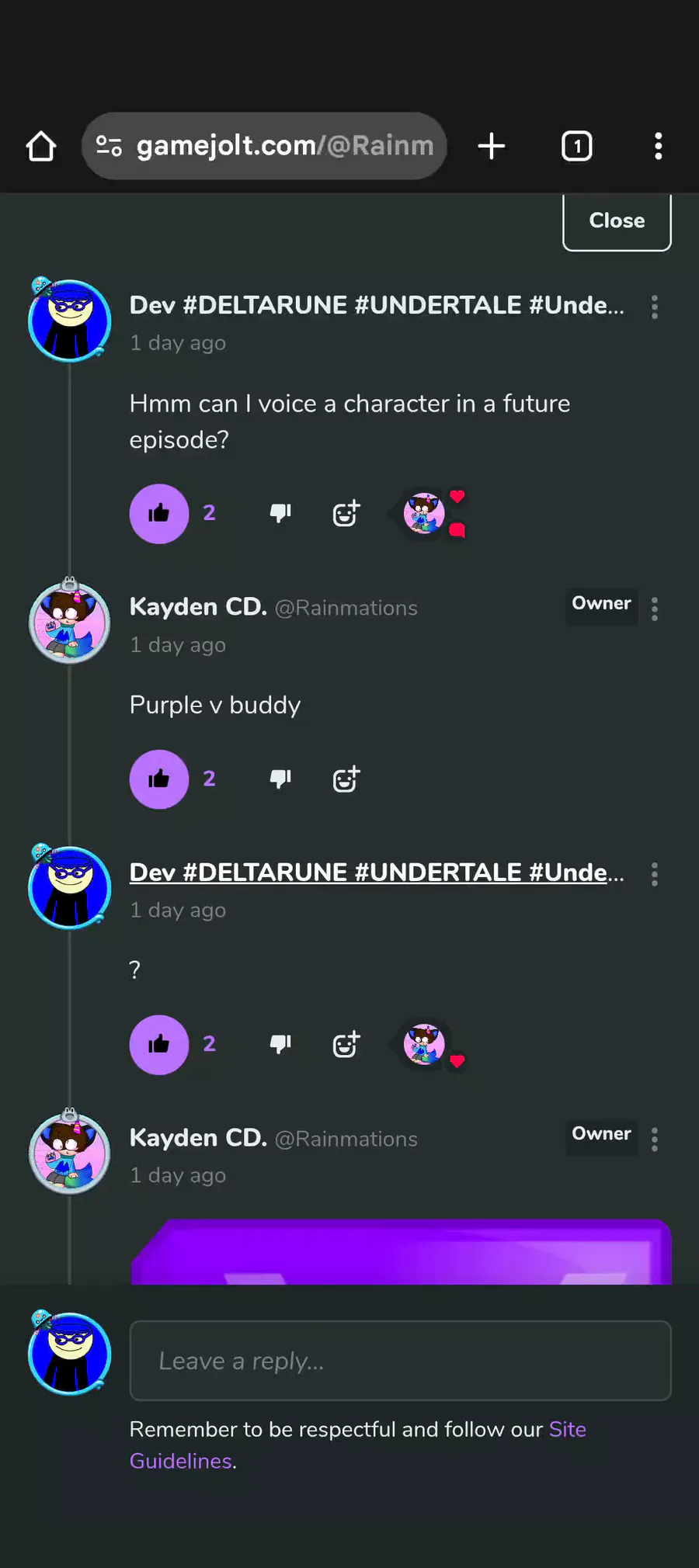This screenshot has height=1568, width=699.
Task: Open a new browser tab with plus icon
Action: (x=492, y=146)
